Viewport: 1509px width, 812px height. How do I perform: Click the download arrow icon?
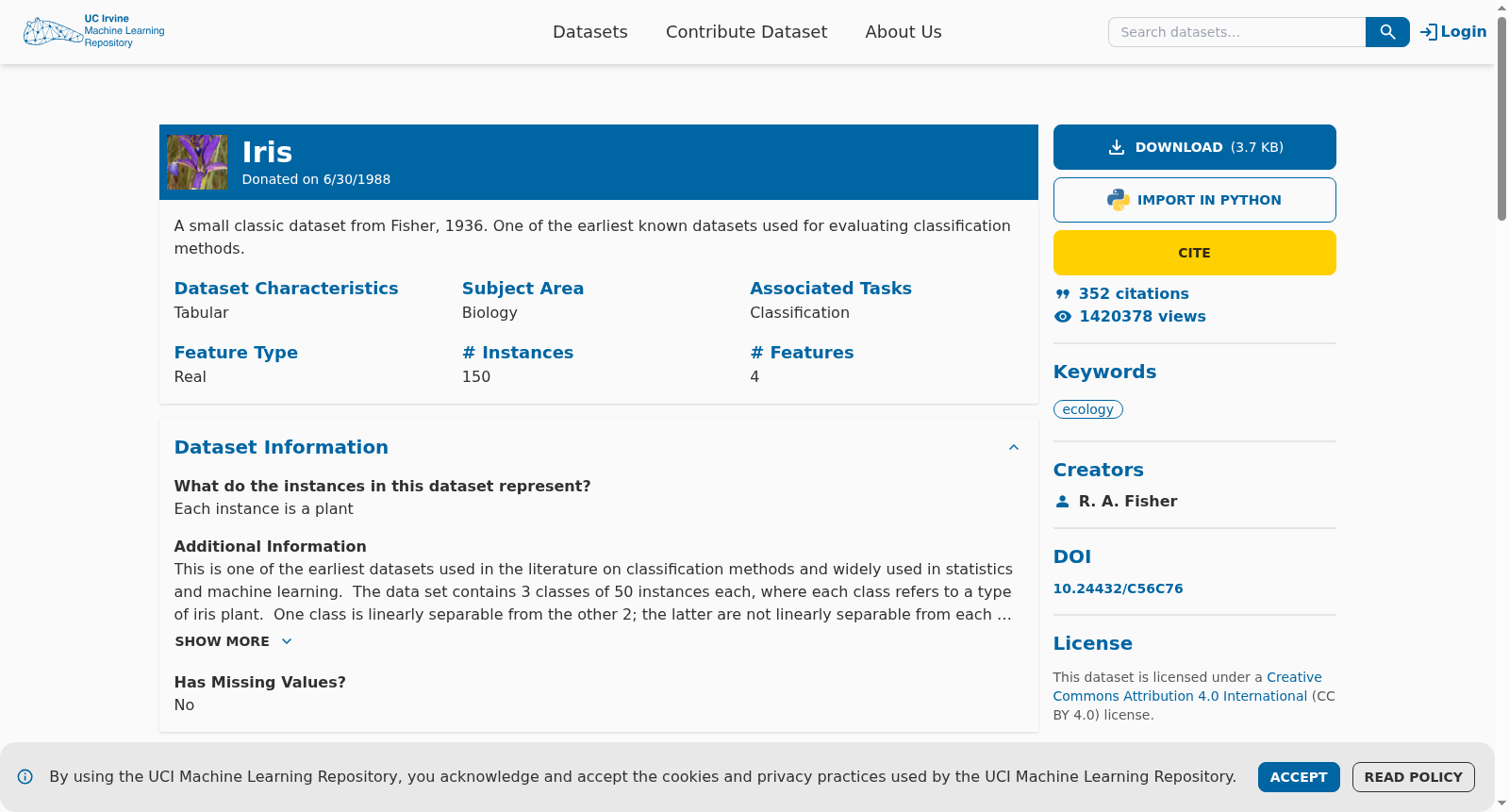click(1117, 147)
